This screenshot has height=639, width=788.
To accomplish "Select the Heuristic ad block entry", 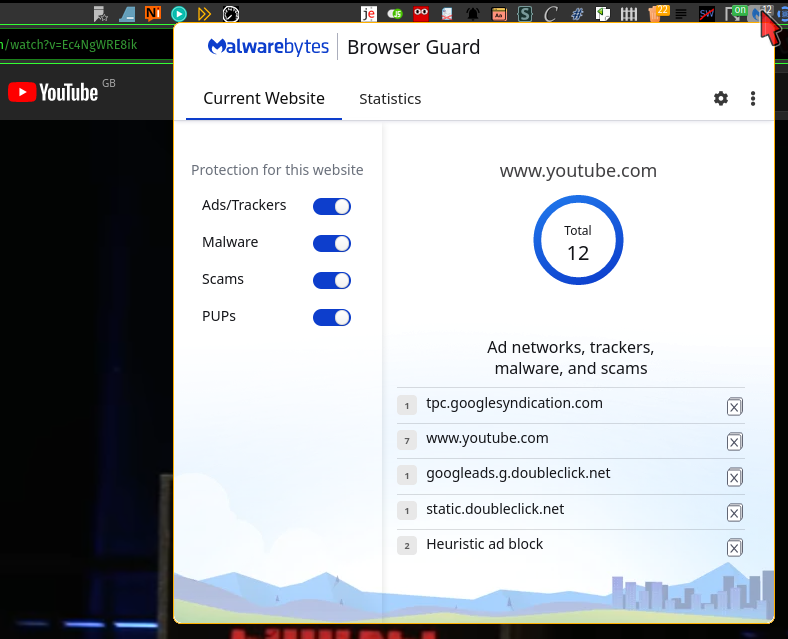I will click(x=485, y=544).
